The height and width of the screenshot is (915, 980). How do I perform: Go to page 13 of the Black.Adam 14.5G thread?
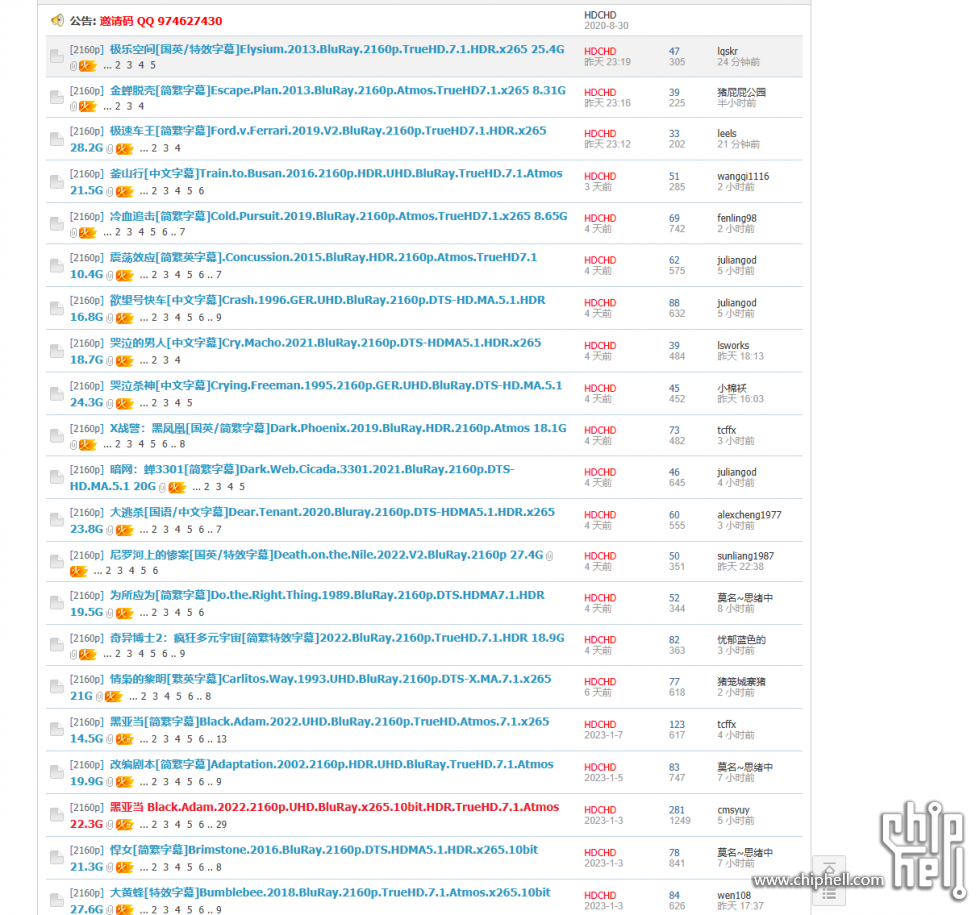[221, 739]
